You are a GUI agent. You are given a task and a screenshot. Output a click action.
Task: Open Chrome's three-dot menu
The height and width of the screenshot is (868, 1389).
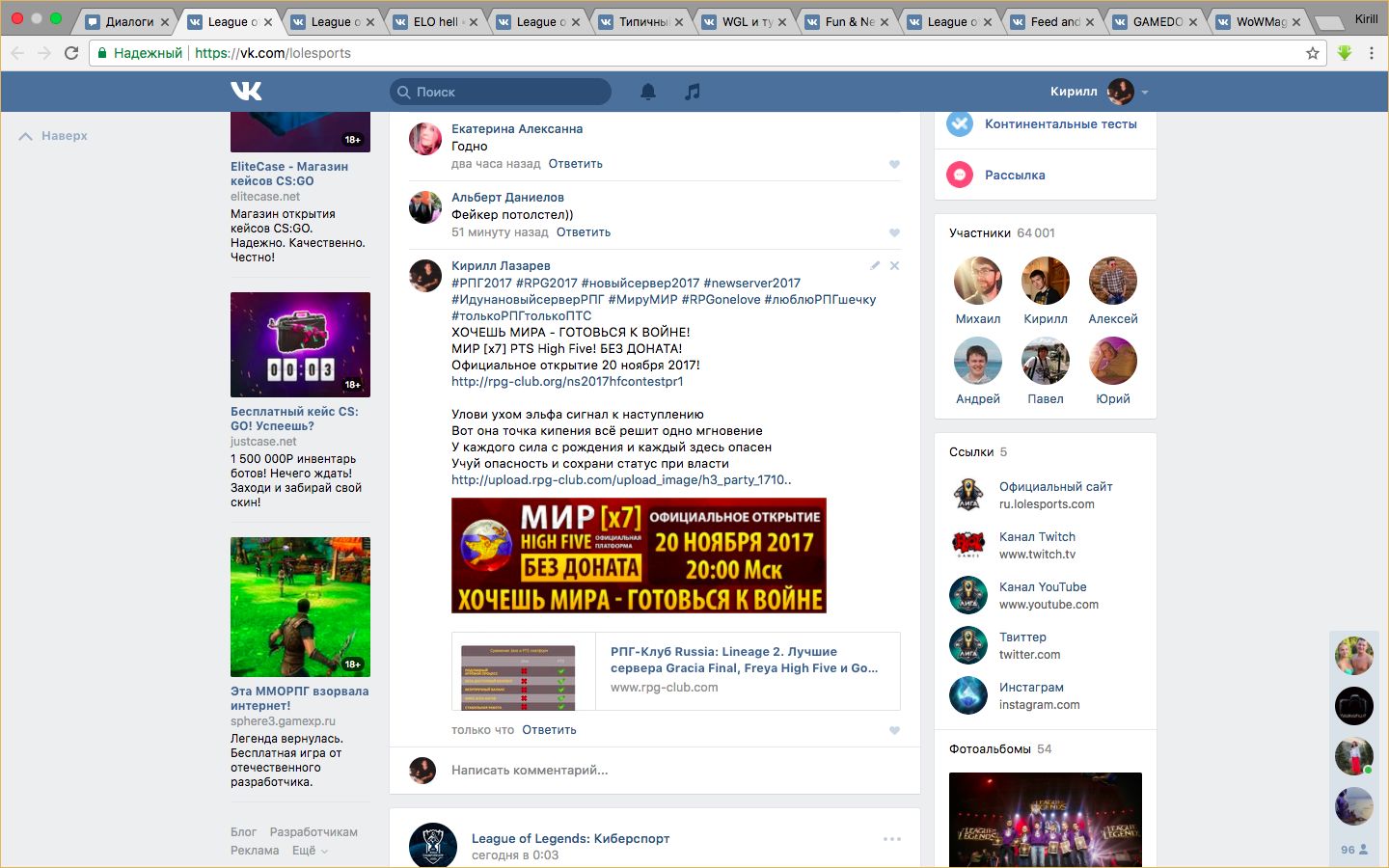point(1372,53)
